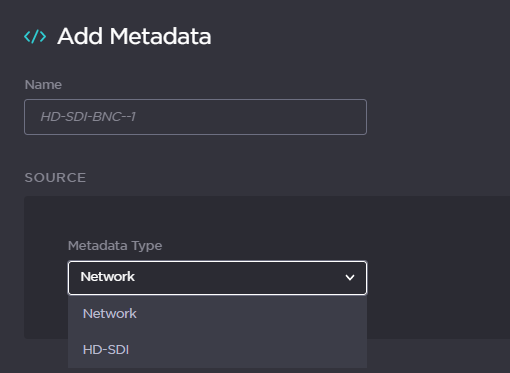
Task: Click the code brackets icon beside Add Metadata
Action: pyautogui.click(x=35, y=36)
